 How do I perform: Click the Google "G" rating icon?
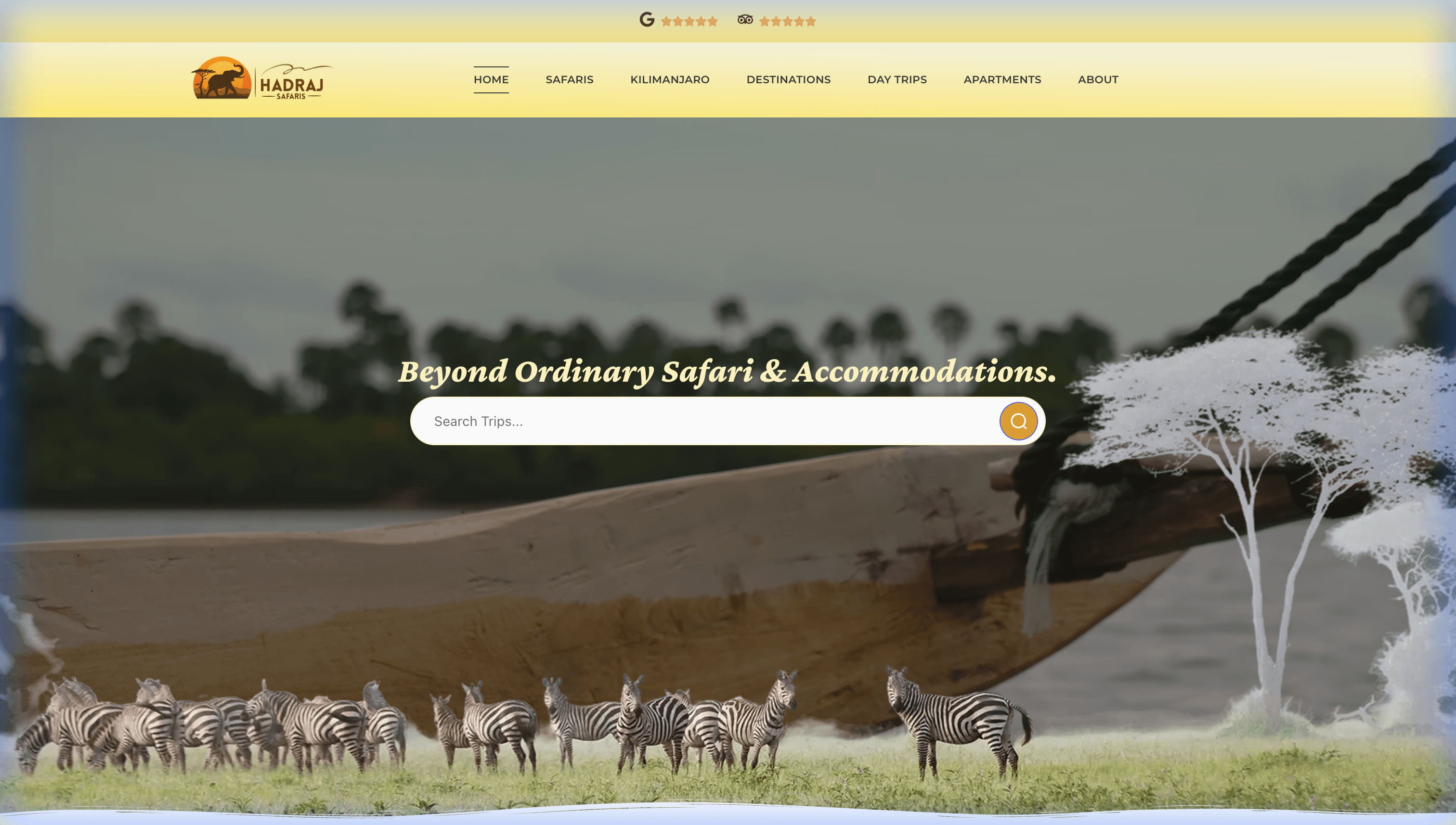[x=648, y=20]
